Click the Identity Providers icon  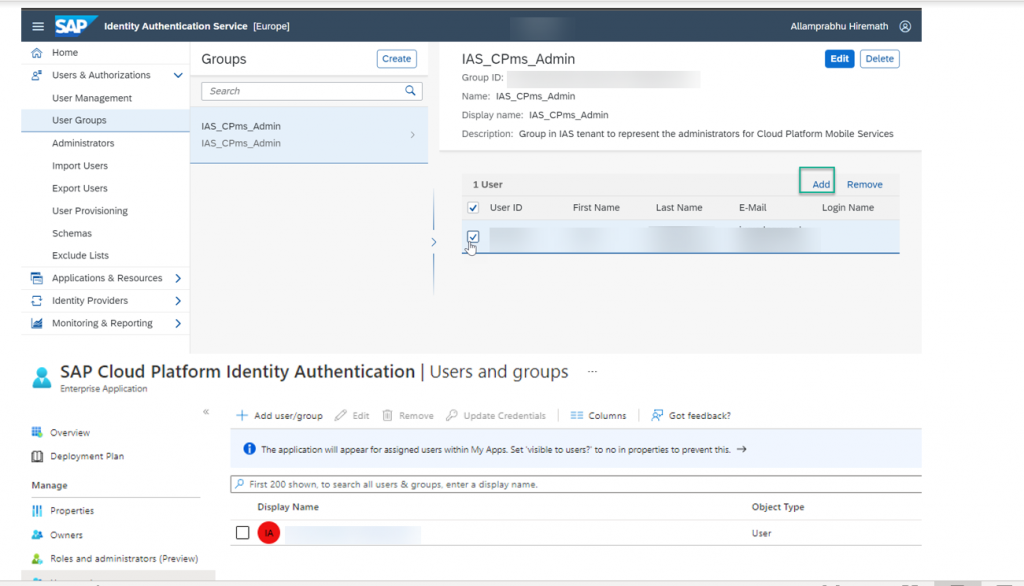37,301
